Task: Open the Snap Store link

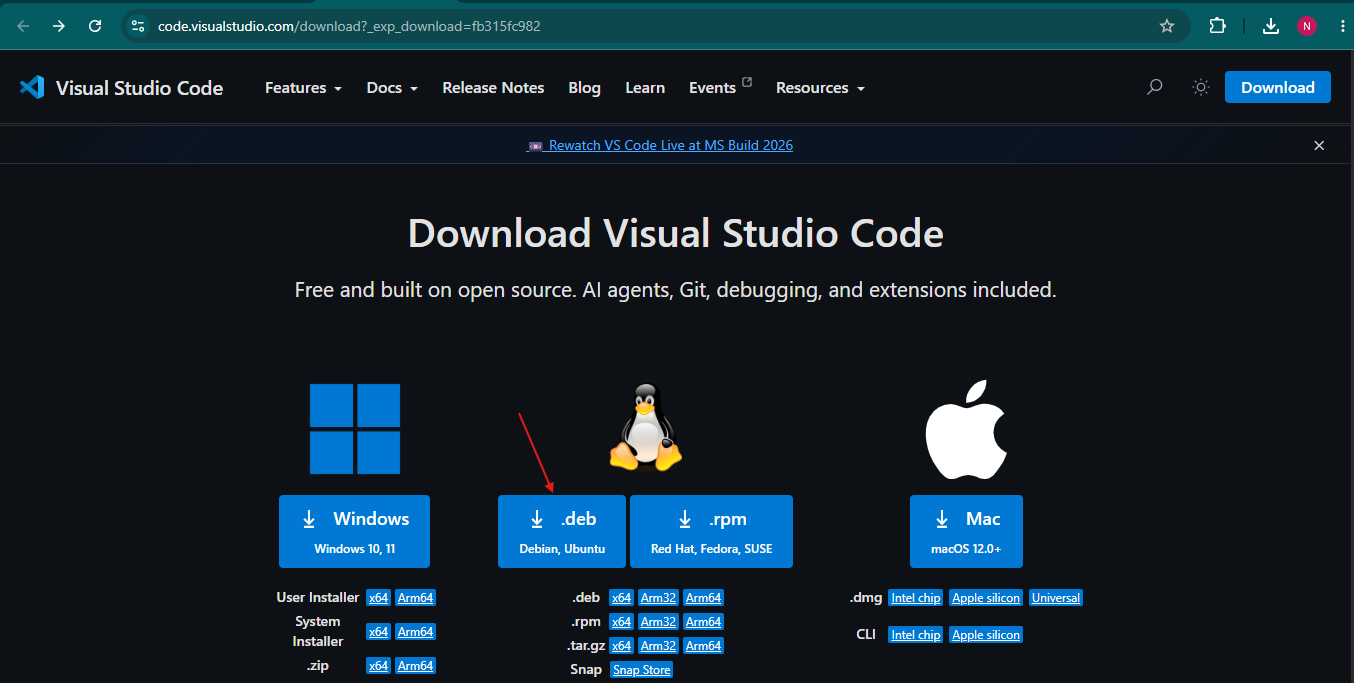Action: pyautogui.click(x=641, y=670)
